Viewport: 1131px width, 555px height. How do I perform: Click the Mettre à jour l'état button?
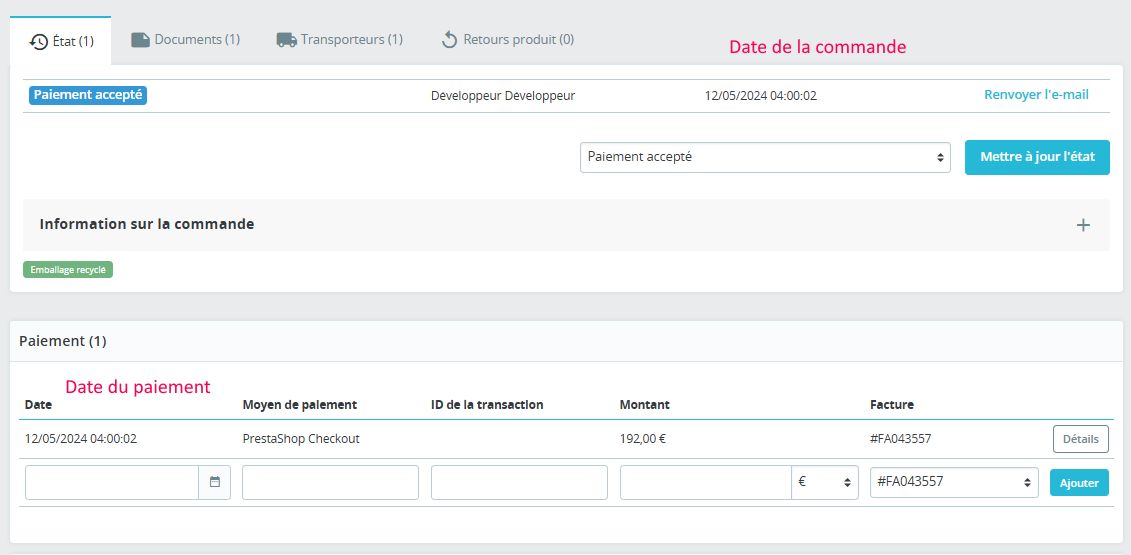pos(1037,157)
